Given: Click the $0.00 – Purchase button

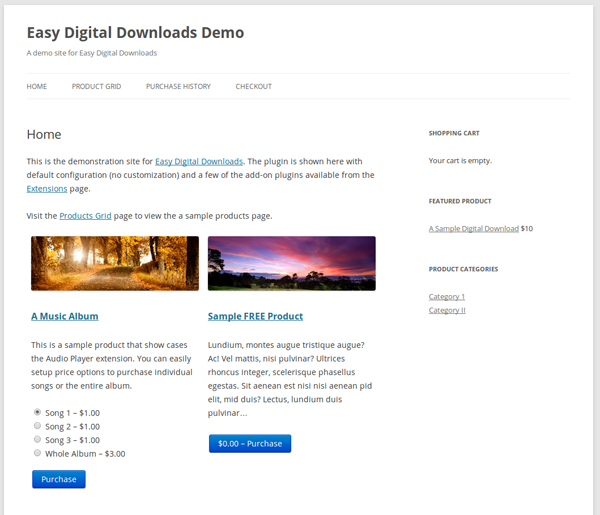Looking at the screenshot, I should tap(250, 443).
